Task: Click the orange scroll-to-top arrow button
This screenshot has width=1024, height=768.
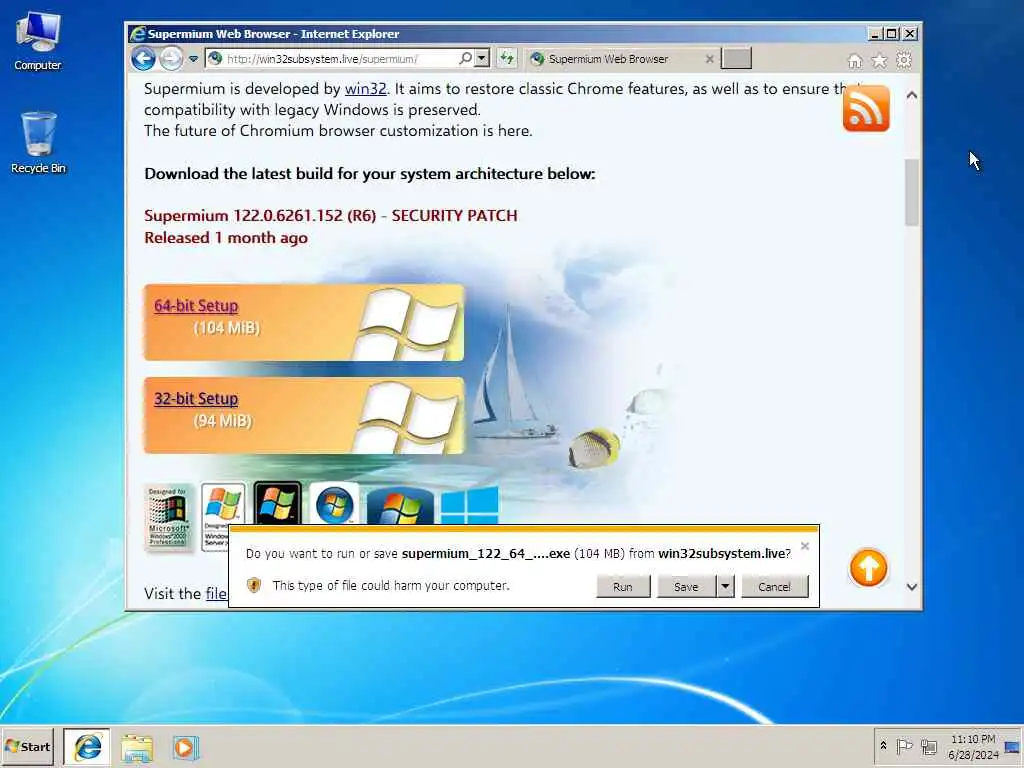Action: 868,568
